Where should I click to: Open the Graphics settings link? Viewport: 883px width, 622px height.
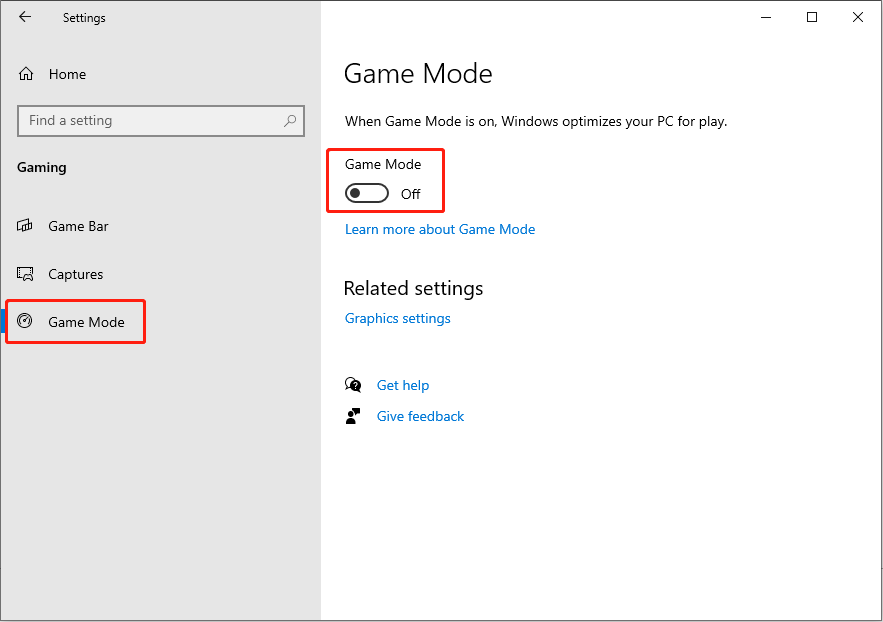point(398,318)
